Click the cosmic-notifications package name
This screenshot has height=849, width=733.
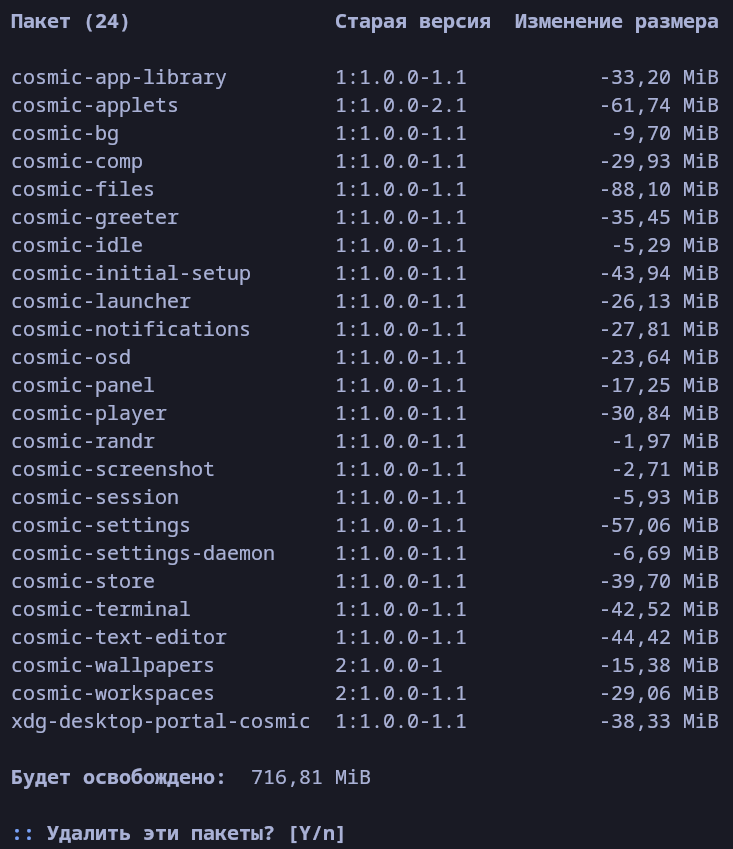pyautogui.click(x=131, y=329)
